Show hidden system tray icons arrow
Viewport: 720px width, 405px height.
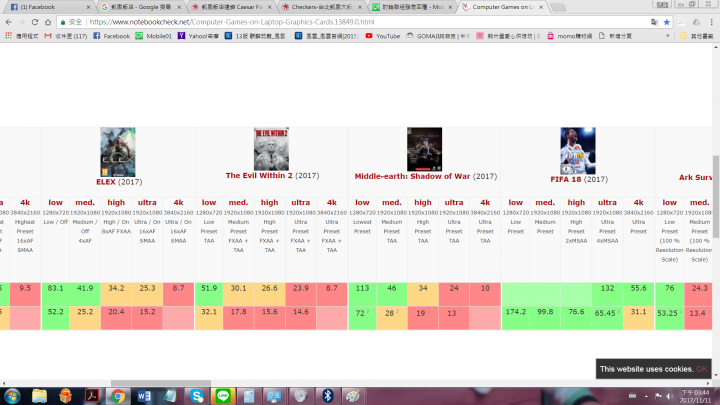[x=646, y=396]
